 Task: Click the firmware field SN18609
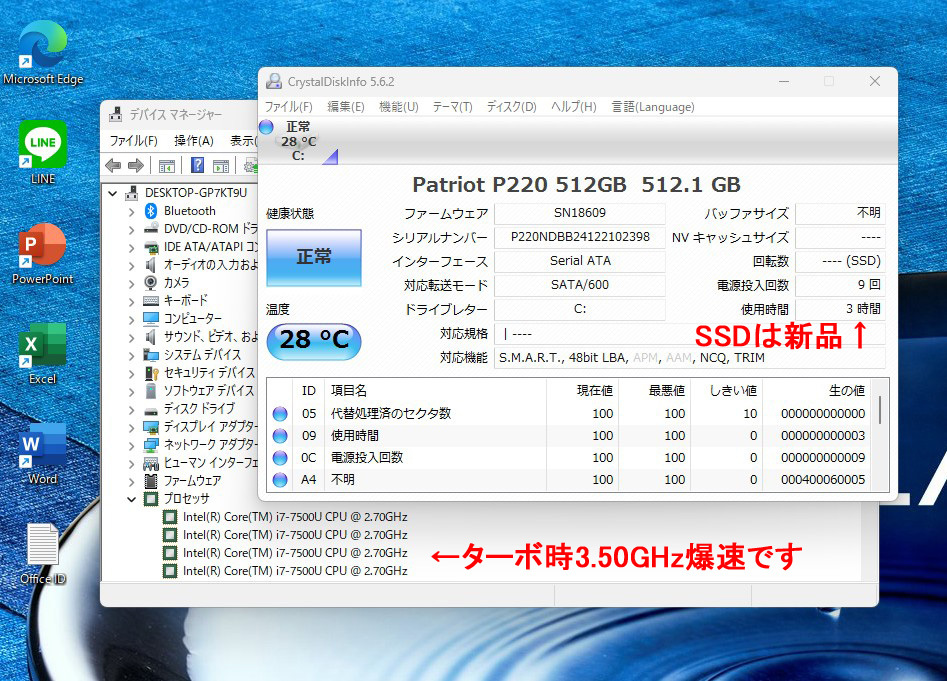pyautogui.click(x=580, y=213)
